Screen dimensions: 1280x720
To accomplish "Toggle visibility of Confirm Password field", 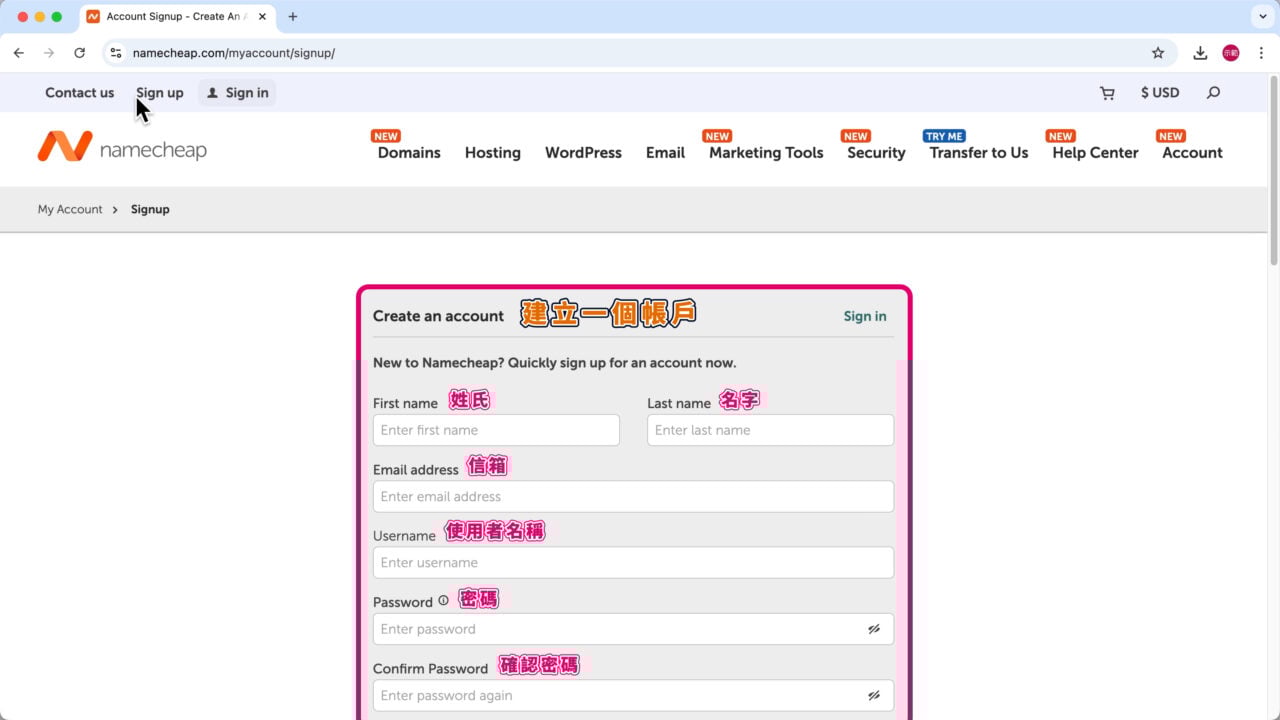I will [x=873, y=695].
